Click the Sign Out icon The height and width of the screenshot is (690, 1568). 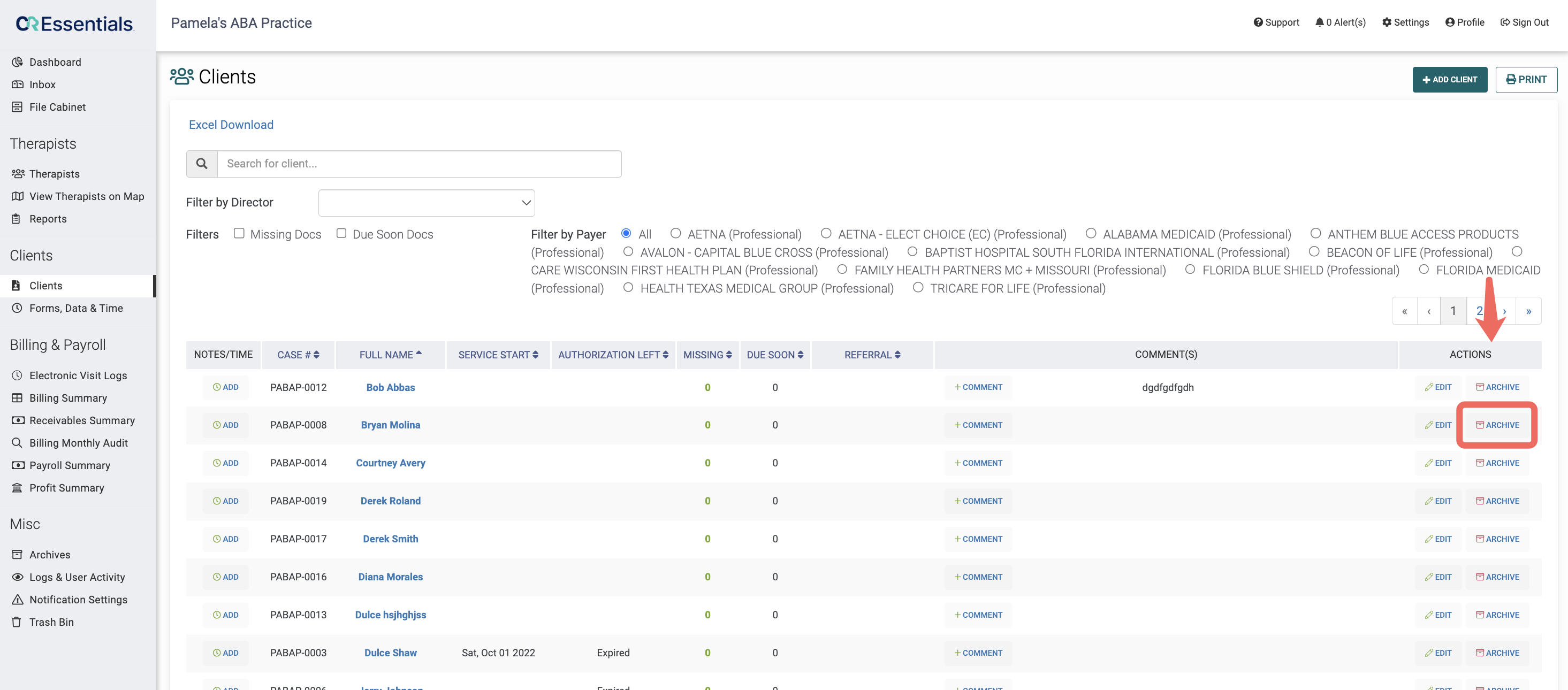coord(1505,22)
